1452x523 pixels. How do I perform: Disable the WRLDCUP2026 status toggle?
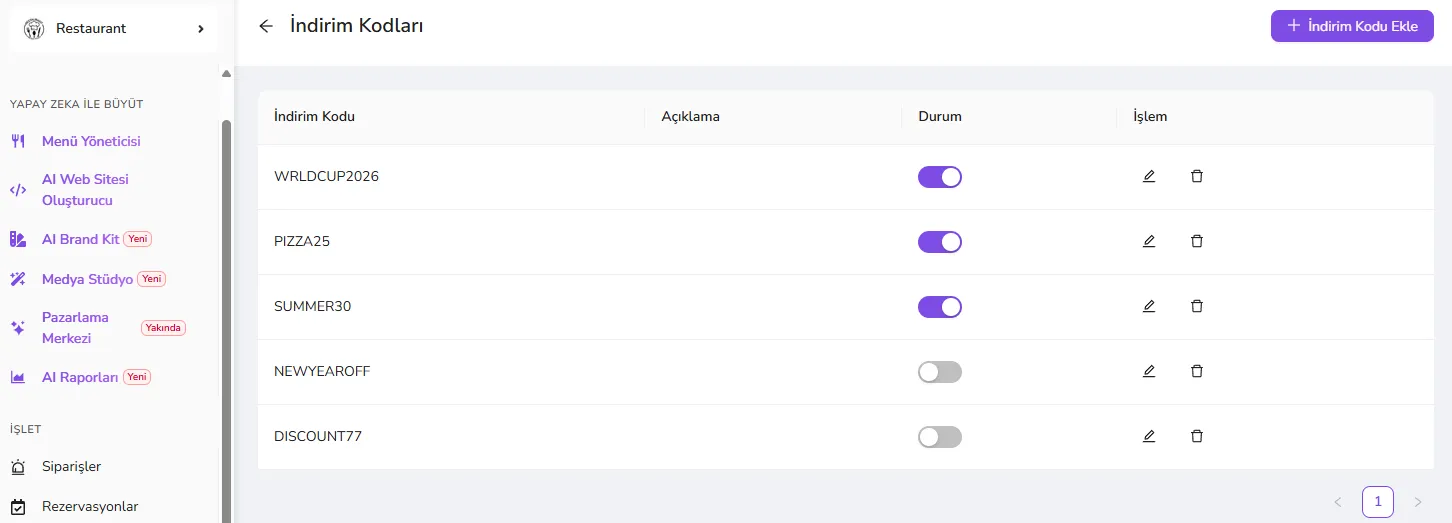(940, 177)
